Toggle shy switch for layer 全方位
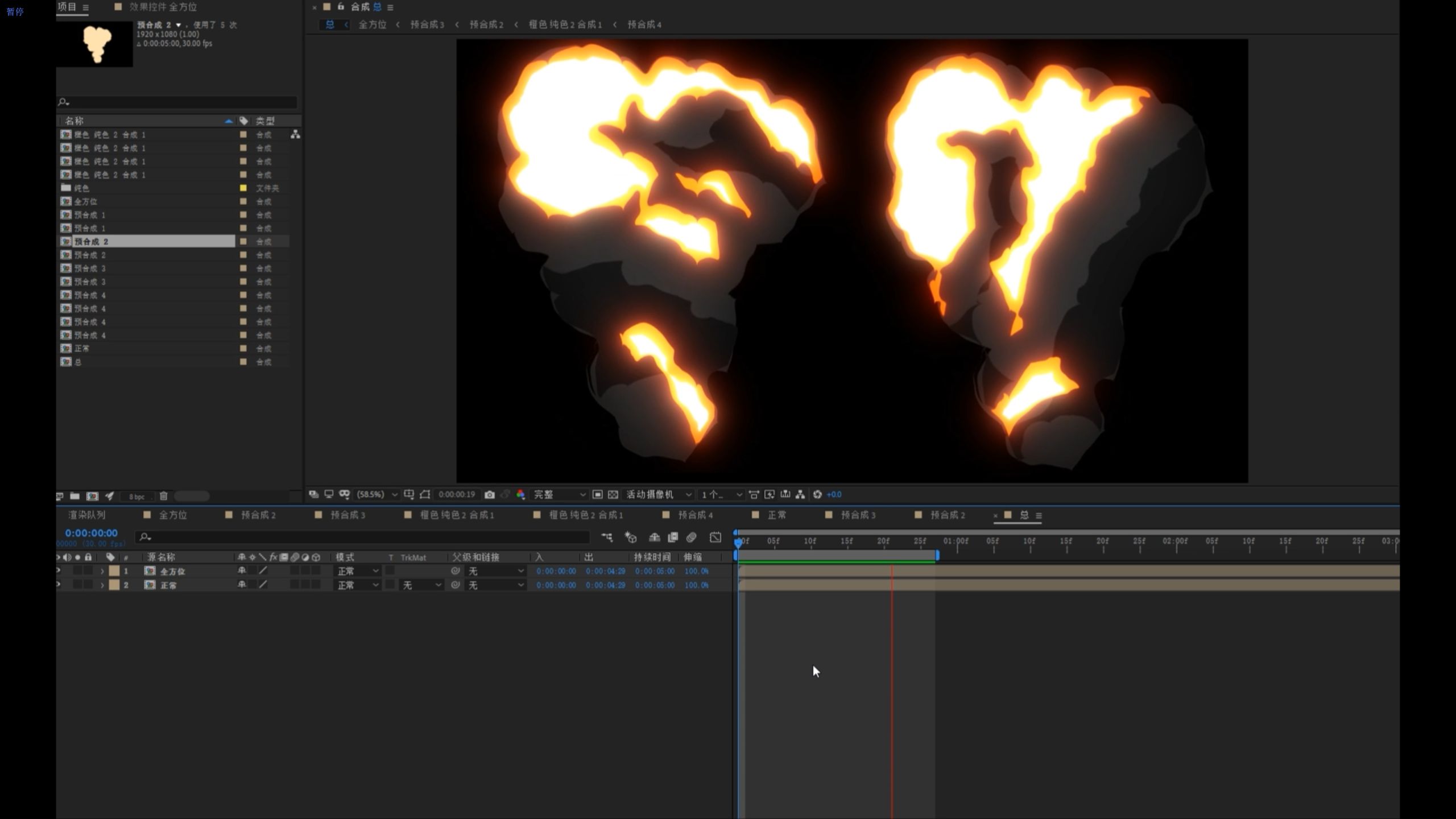 tap(242, 570)
